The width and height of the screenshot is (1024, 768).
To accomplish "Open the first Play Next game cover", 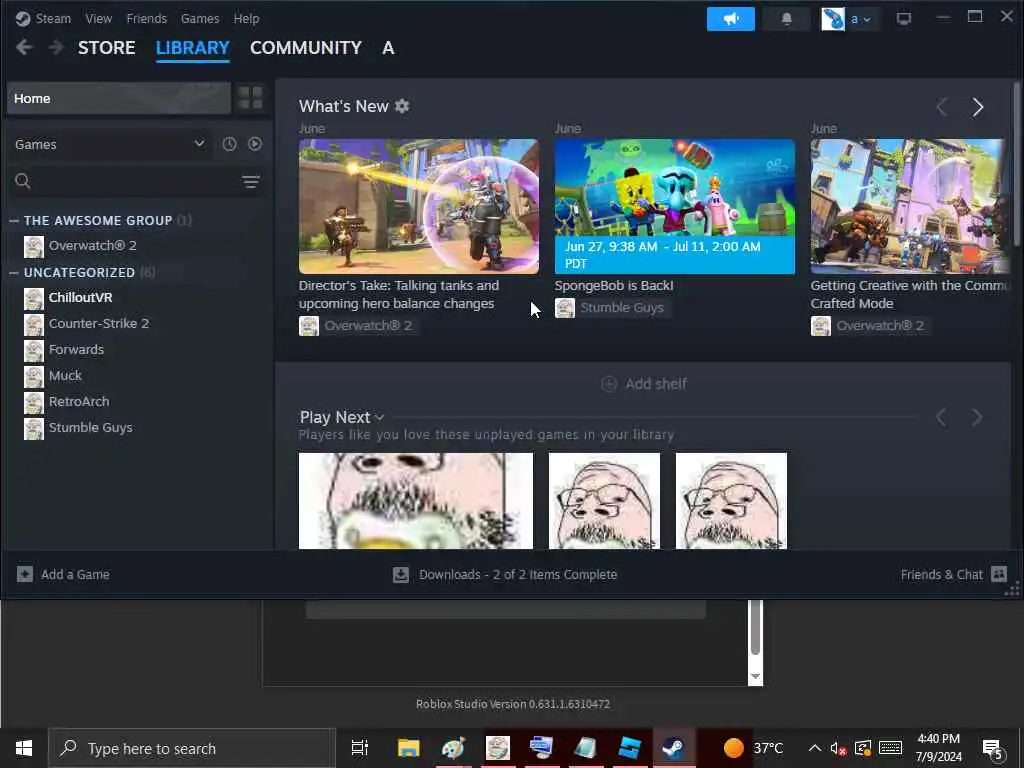I will tap(415, 501).
